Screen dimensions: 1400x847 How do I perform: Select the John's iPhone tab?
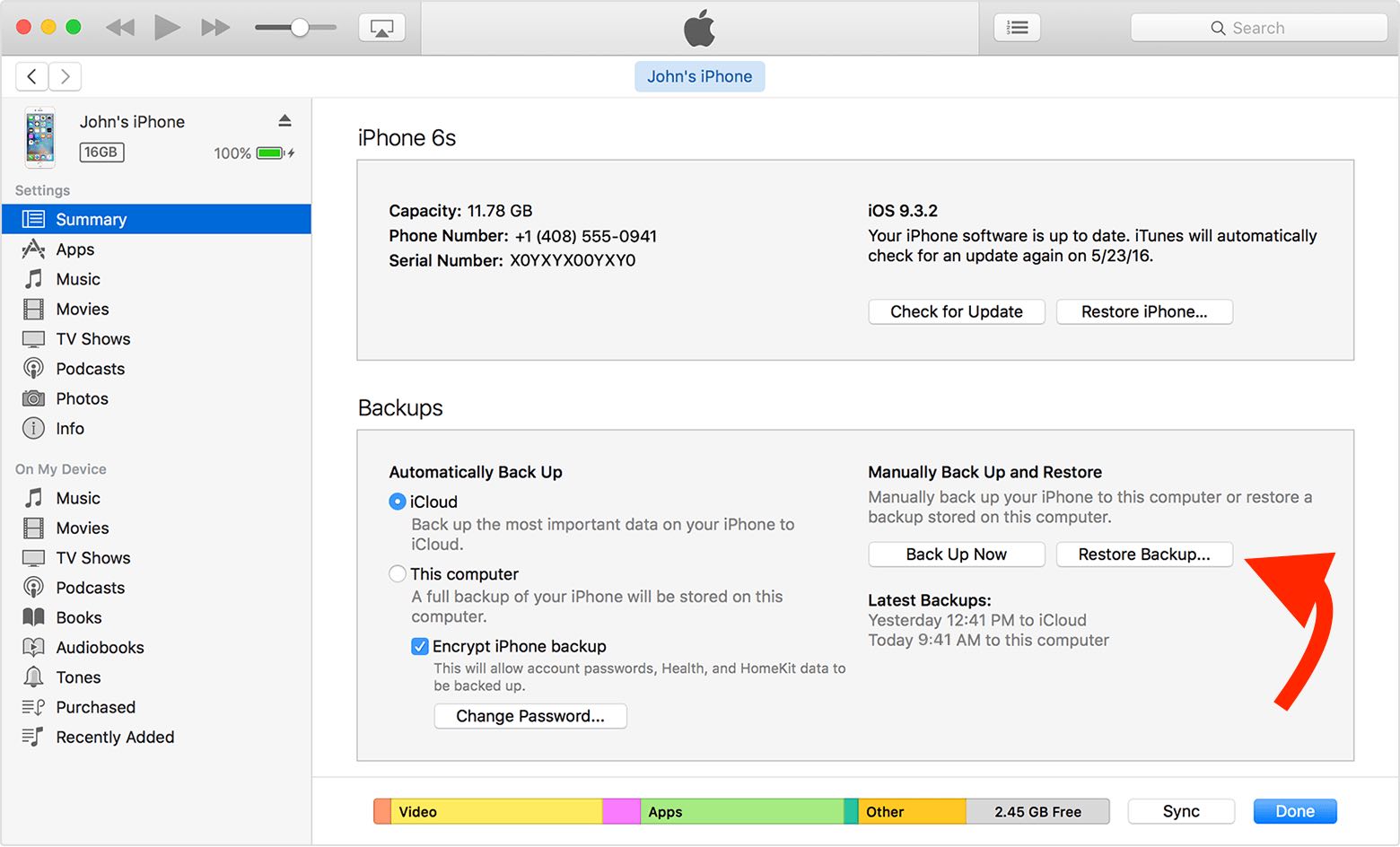(700, 77)
